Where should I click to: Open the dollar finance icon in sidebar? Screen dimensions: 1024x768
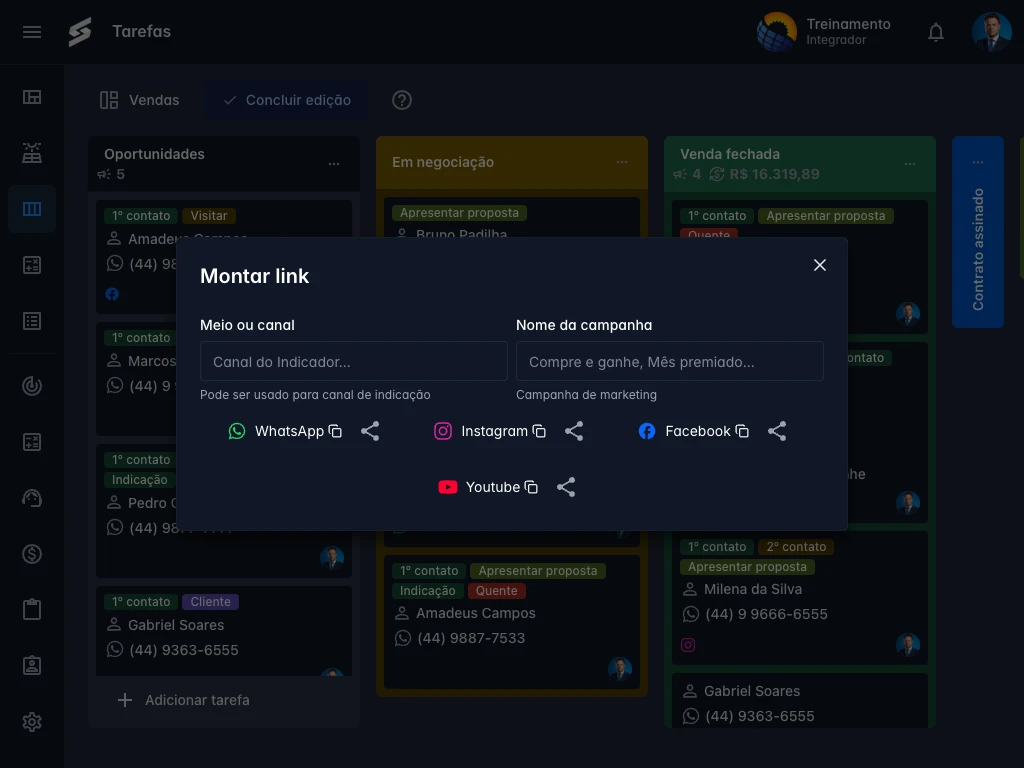32,554
